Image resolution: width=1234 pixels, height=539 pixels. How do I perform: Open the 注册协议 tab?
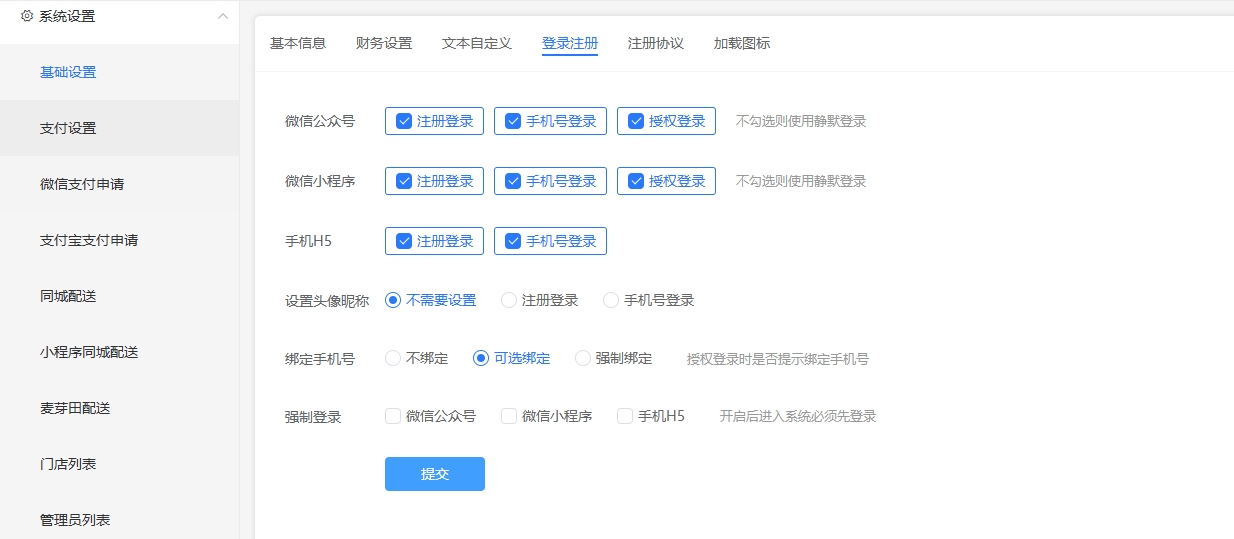[656, 43]
